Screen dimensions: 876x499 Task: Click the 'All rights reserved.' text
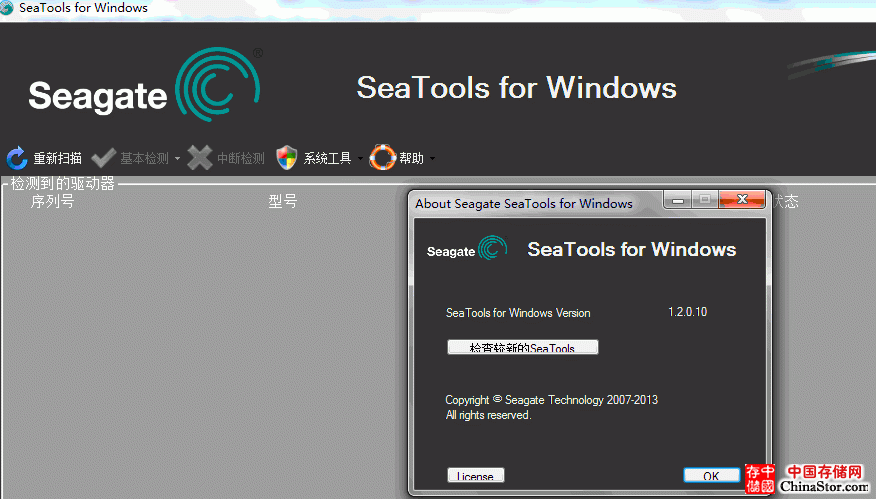[488, 415]
